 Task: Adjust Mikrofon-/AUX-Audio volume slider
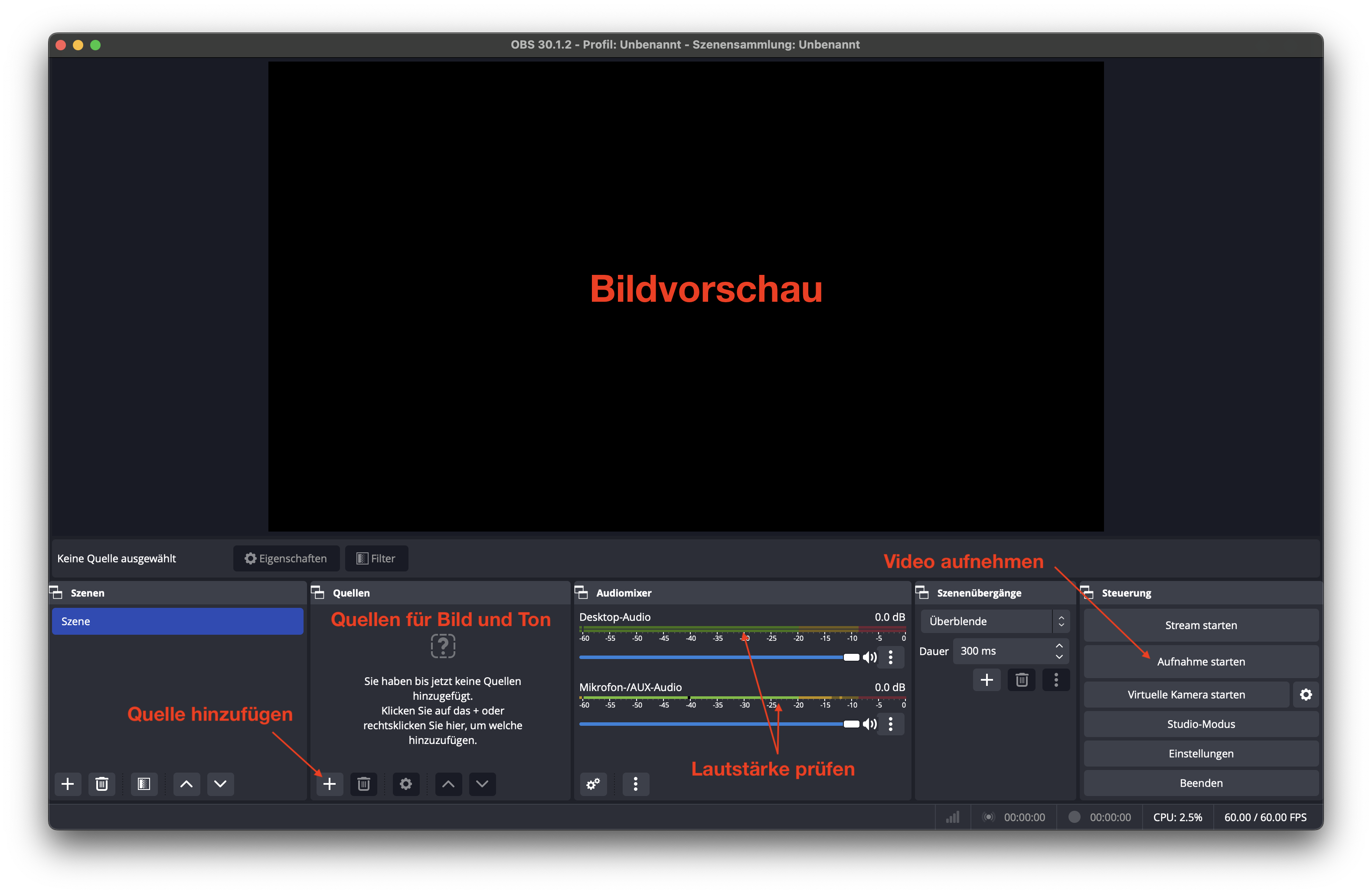(x=851, y=724)
